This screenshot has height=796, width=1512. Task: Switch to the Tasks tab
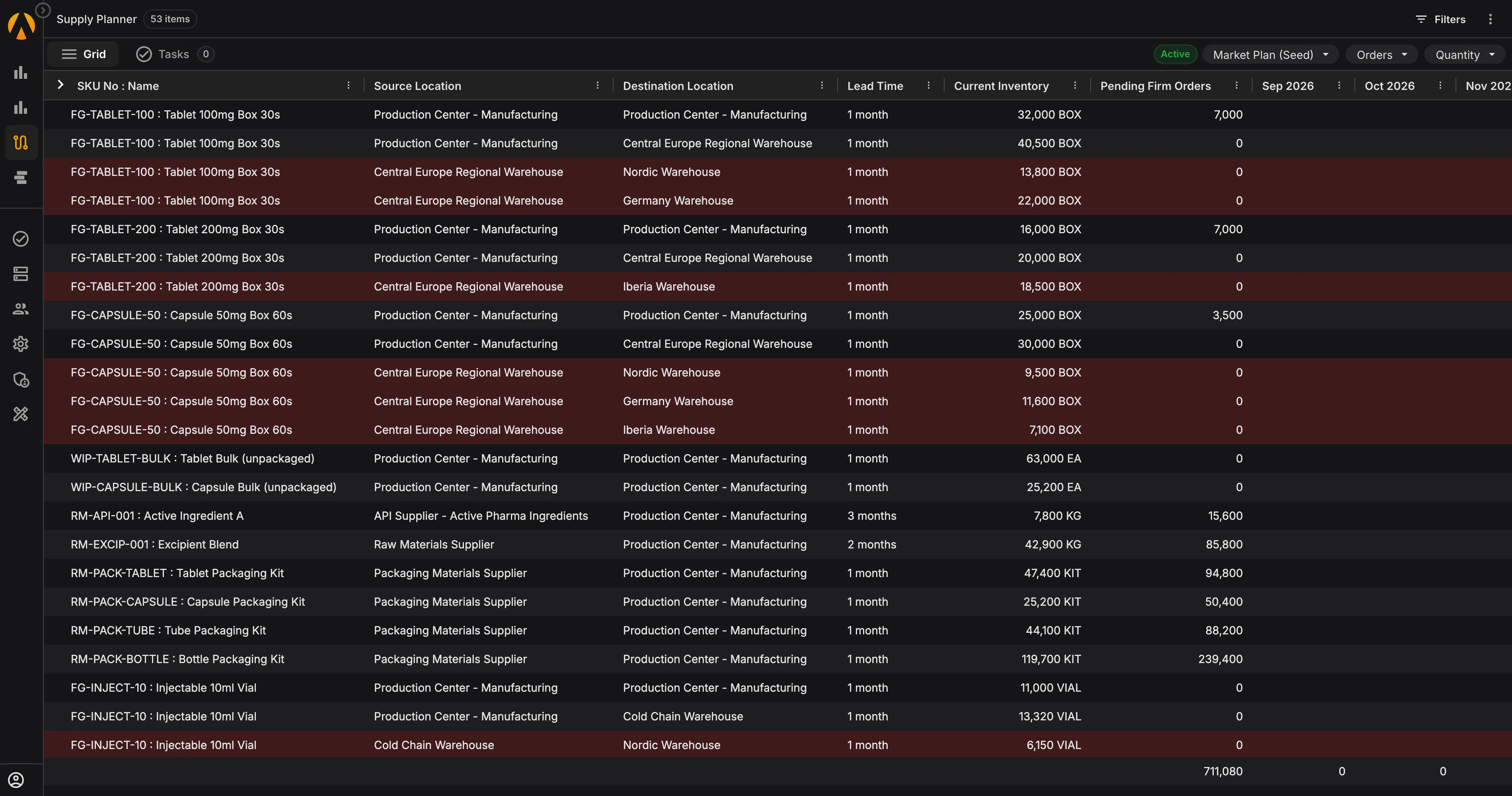coord(174,54)
